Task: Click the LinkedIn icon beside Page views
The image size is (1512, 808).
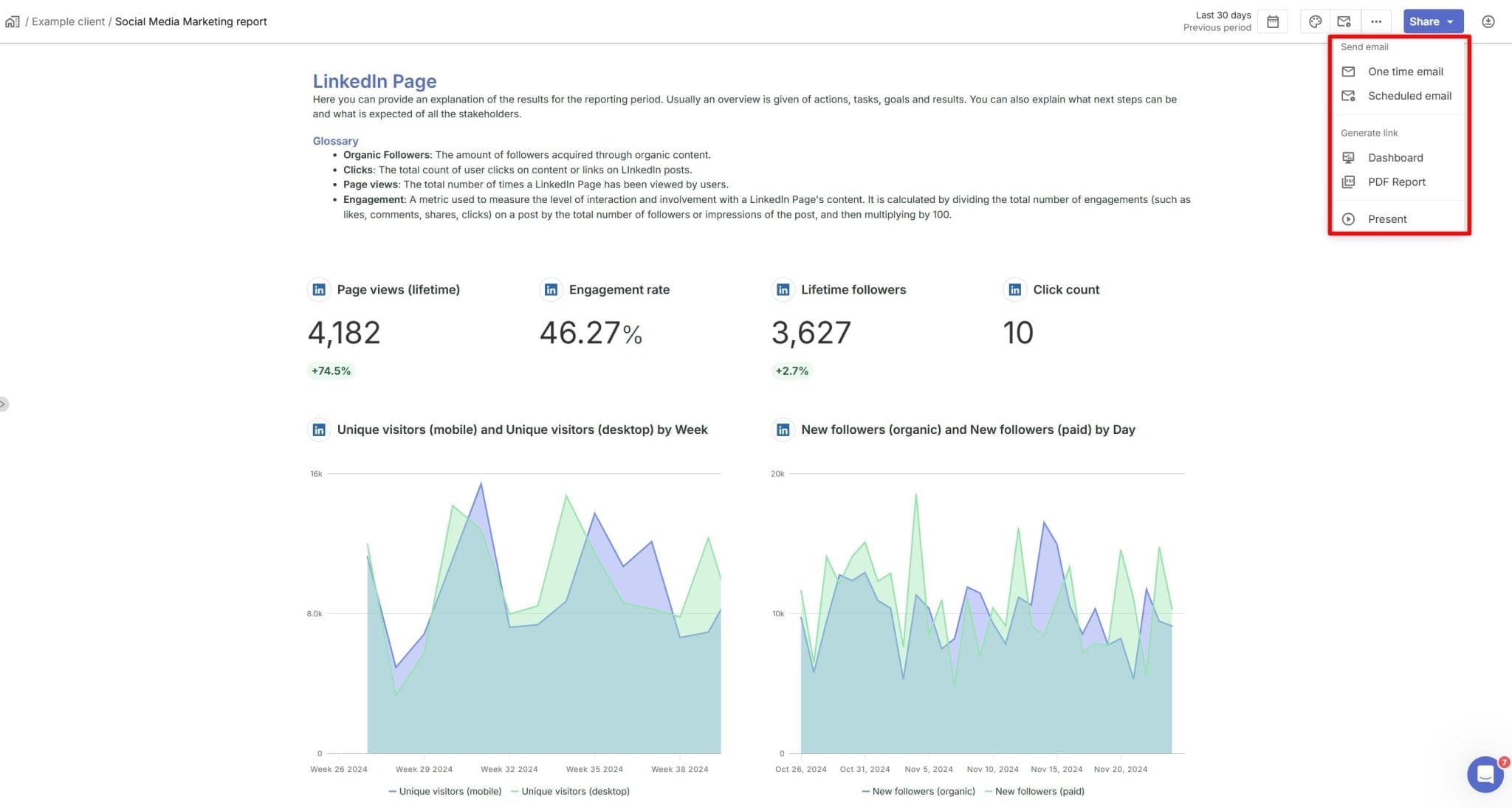Action: [x=318, y=289]
